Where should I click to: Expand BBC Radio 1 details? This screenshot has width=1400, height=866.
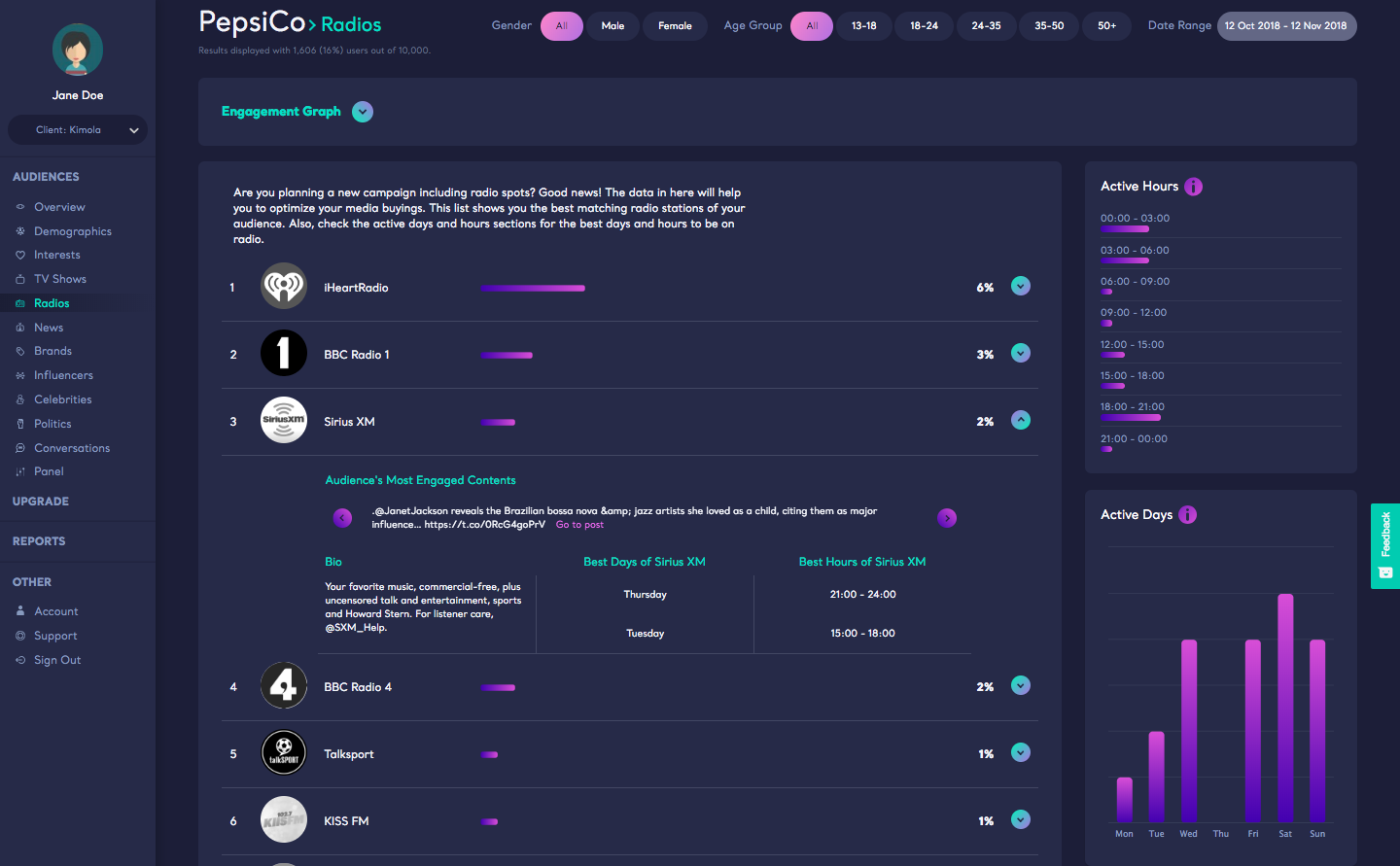(x=1021, y=353)
